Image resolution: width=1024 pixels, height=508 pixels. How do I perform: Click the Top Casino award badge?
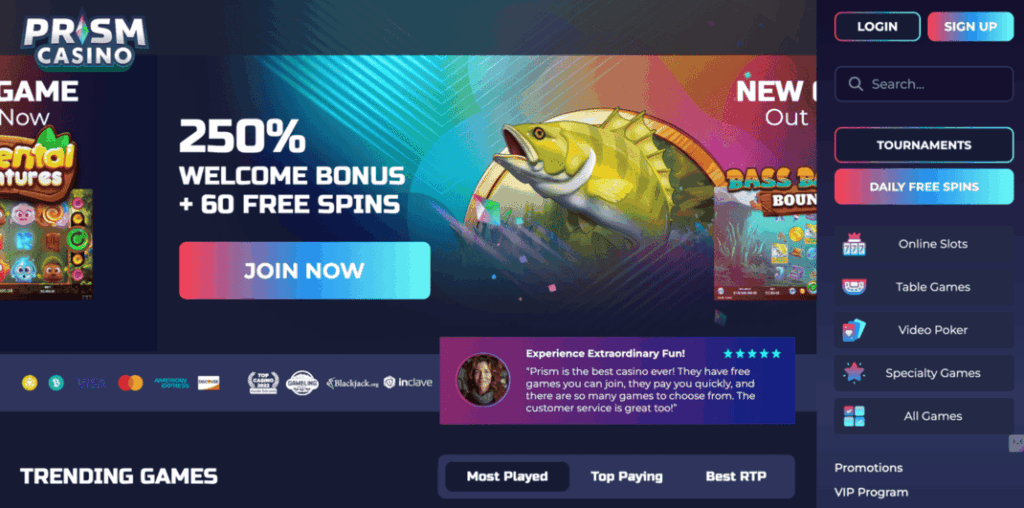coord(263,383)
